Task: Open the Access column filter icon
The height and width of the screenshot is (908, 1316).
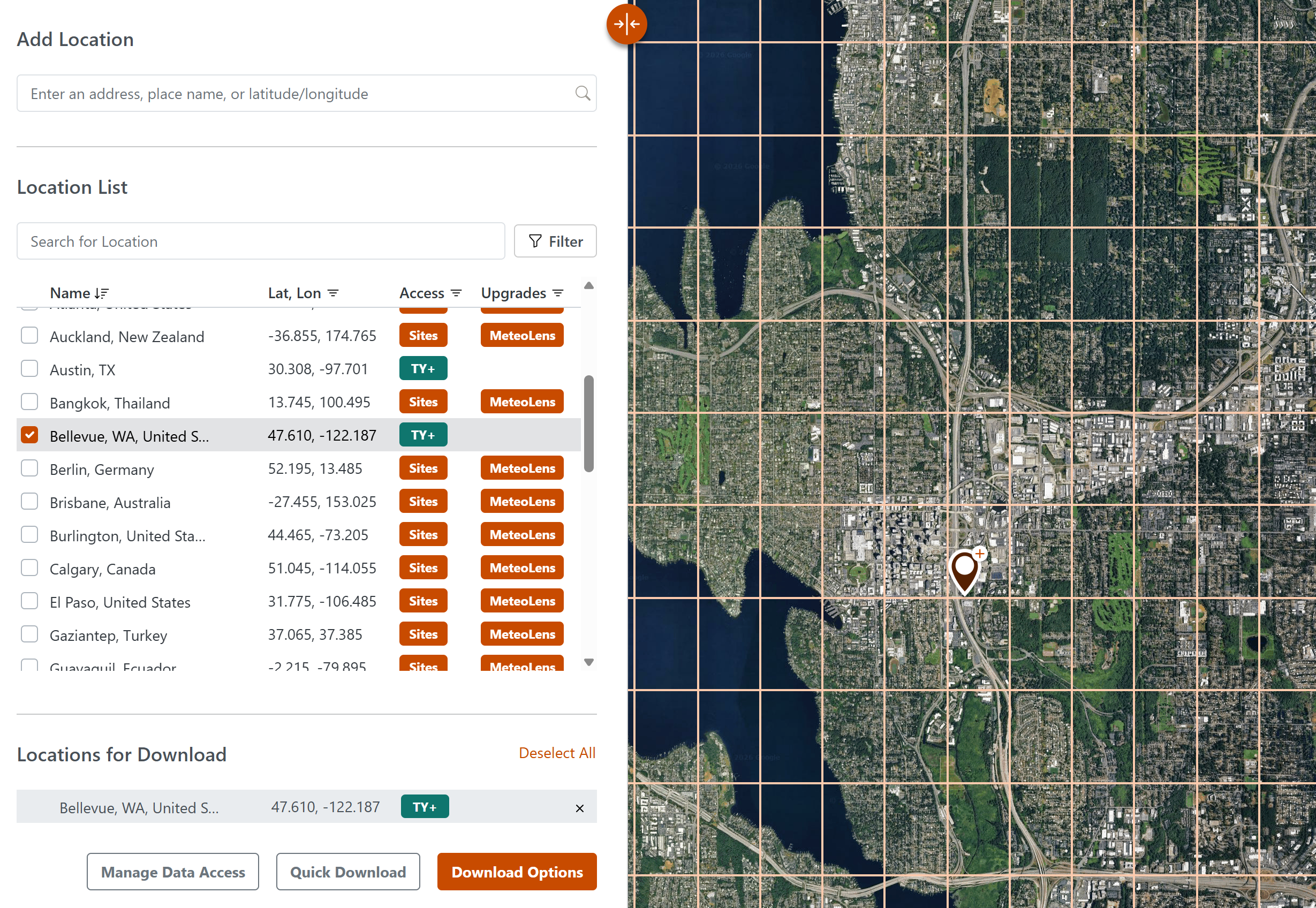Action: pyautogui.click(x=456, y=293)
